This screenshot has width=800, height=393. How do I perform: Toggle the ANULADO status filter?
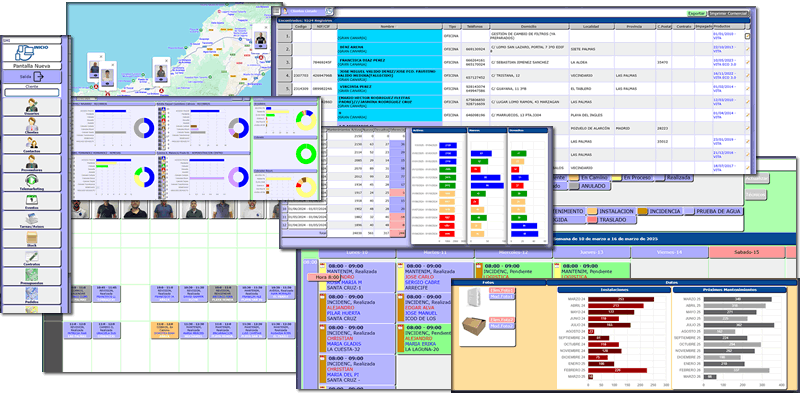[x=590, y=186]
